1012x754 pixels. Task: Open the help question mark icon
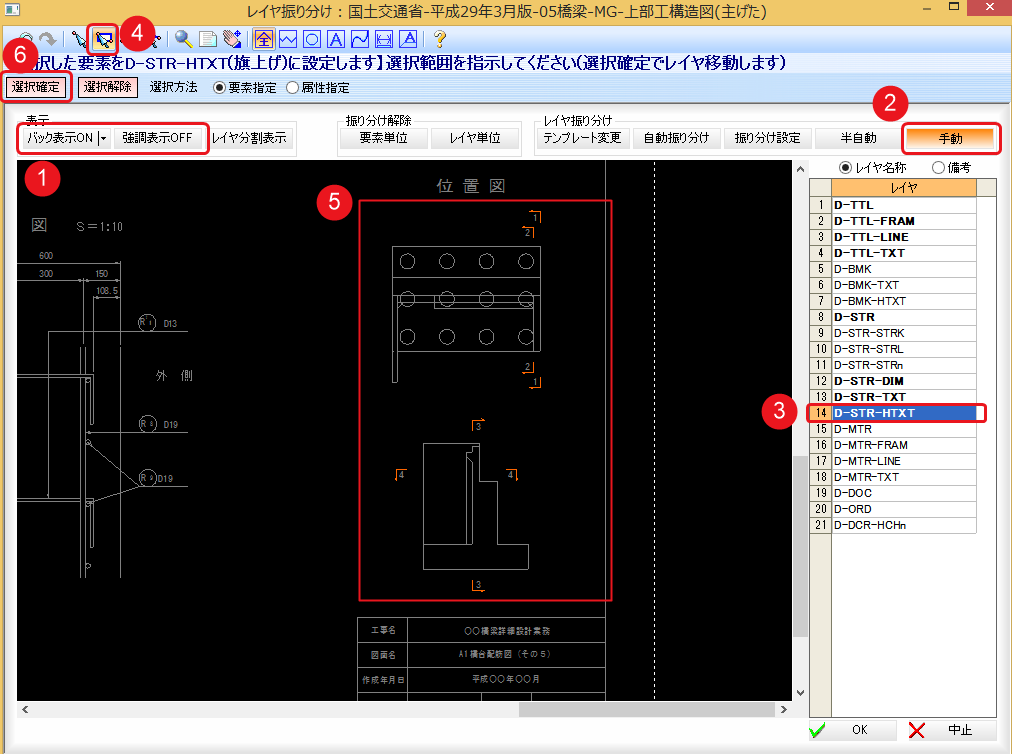tap(440, 39)
